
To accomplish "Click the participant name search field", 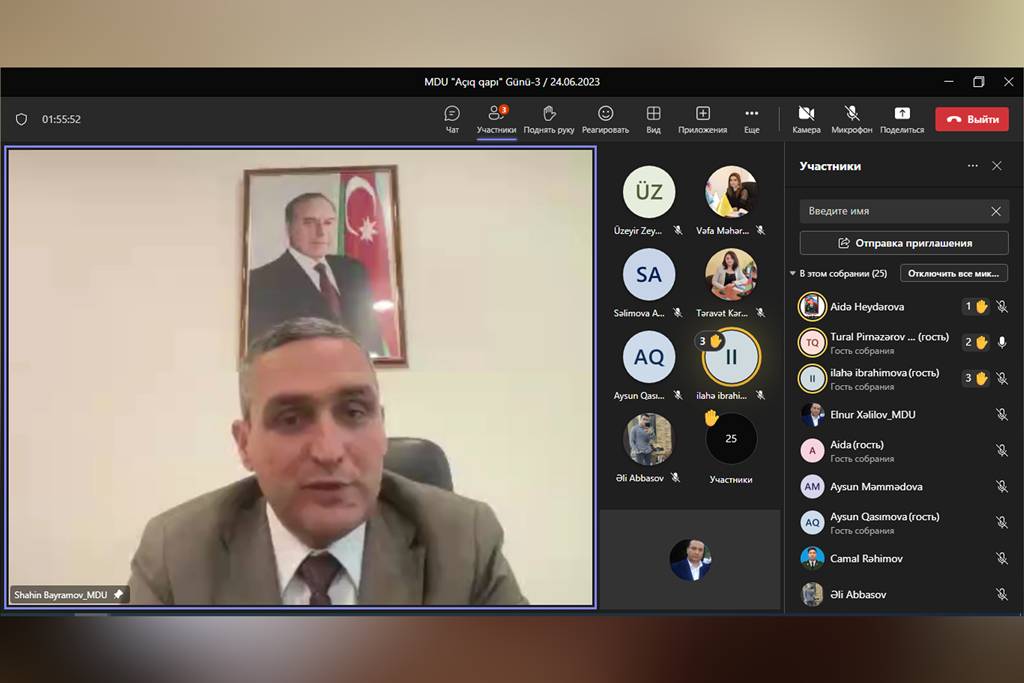I will click(890, 211).
